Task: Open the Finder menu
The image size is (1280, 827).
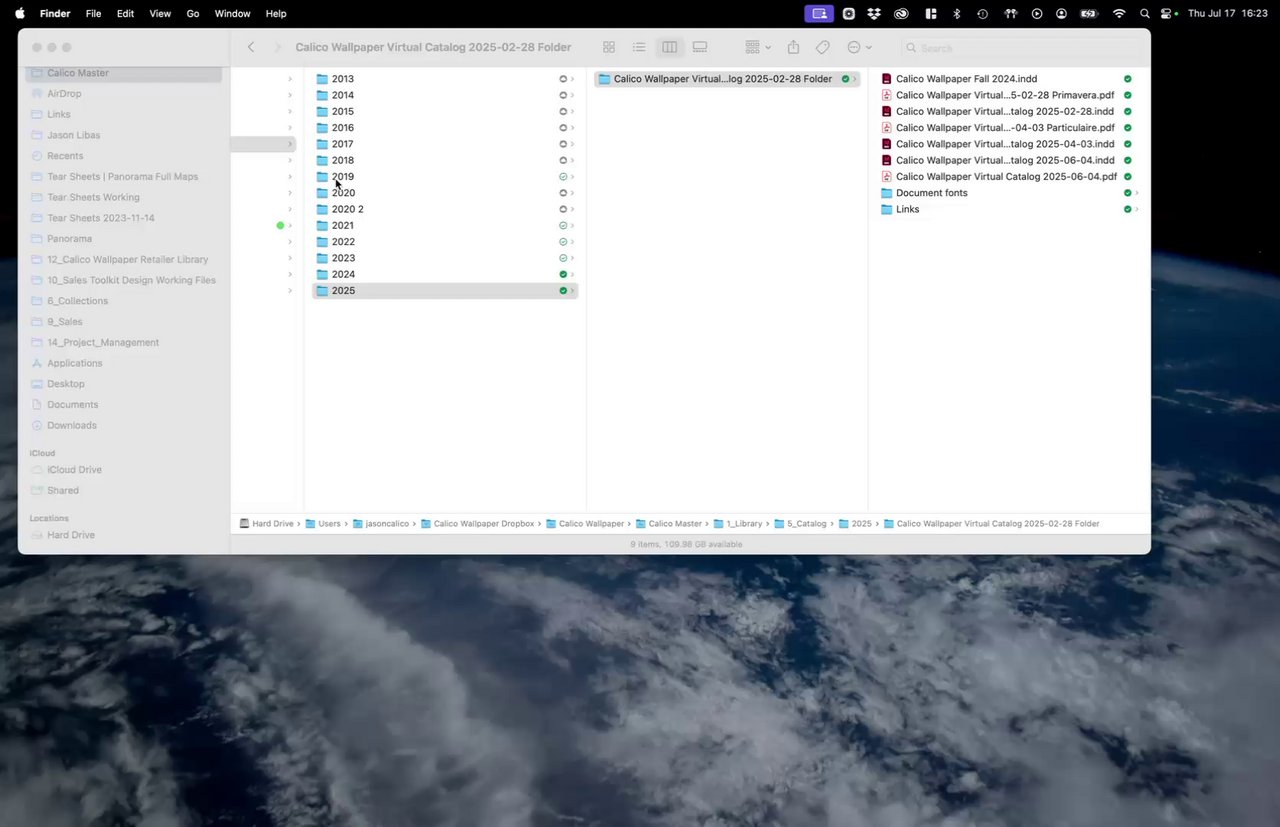Action: (x=55, y=13)
